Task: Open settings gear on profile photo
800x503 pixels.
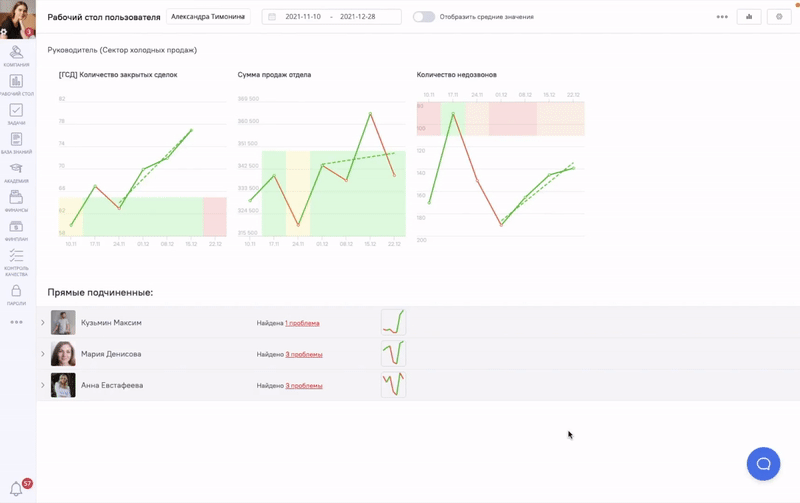Action: [x=4, y=32]
